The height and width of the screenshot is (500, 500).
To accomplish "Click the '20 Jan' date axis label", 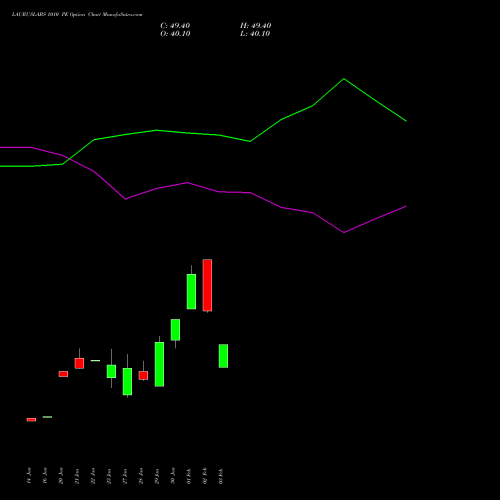I will [x=61, y=476].
